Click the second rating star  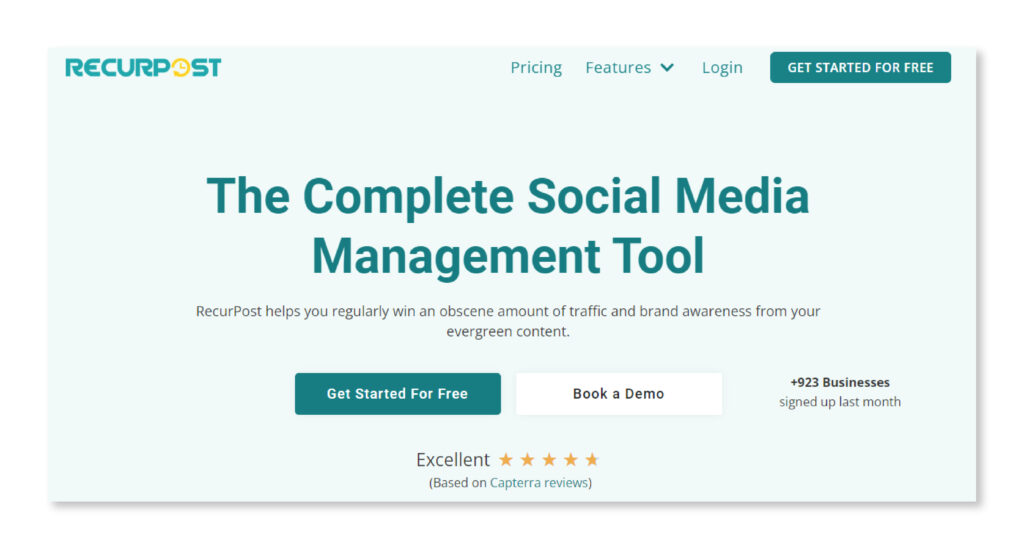[x=527, y=460]
